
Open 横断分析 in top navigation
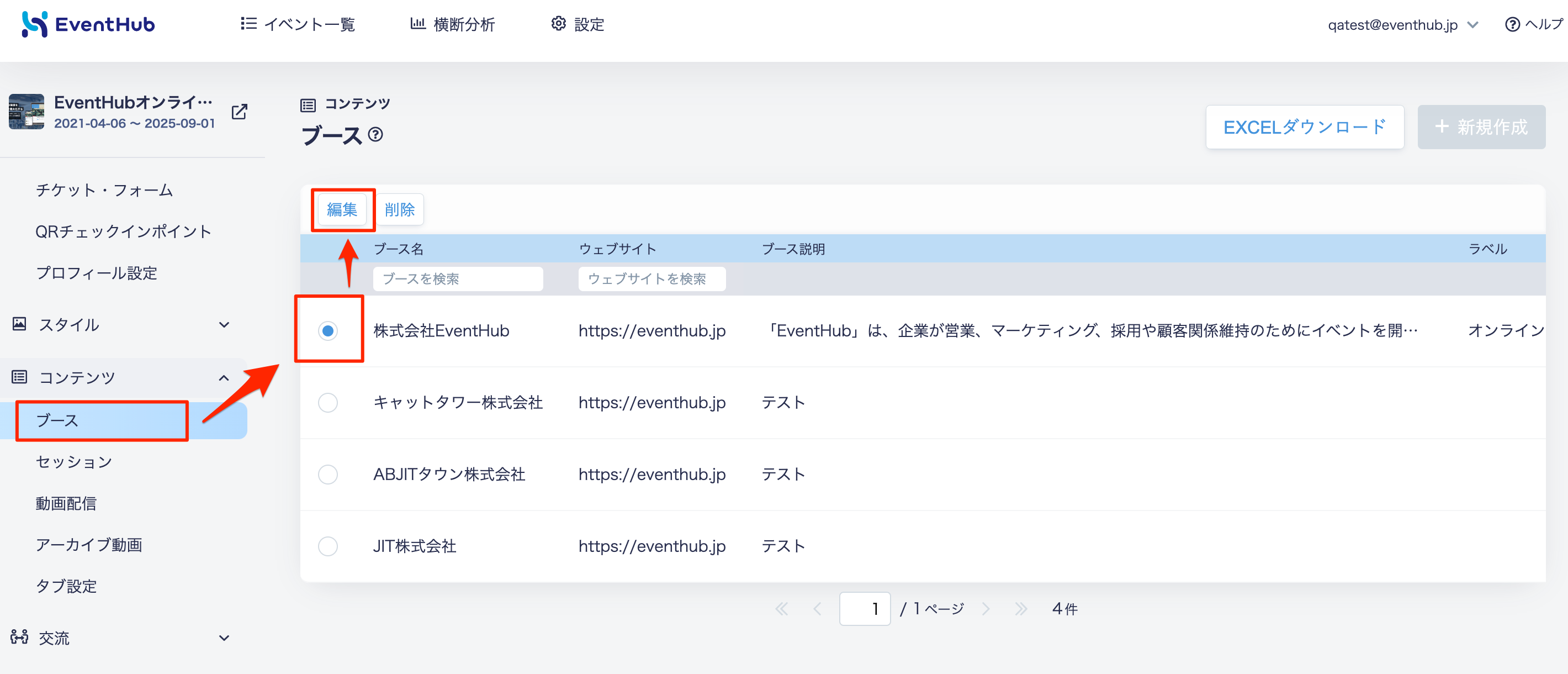pyautogui.click(x=452, y=24)
